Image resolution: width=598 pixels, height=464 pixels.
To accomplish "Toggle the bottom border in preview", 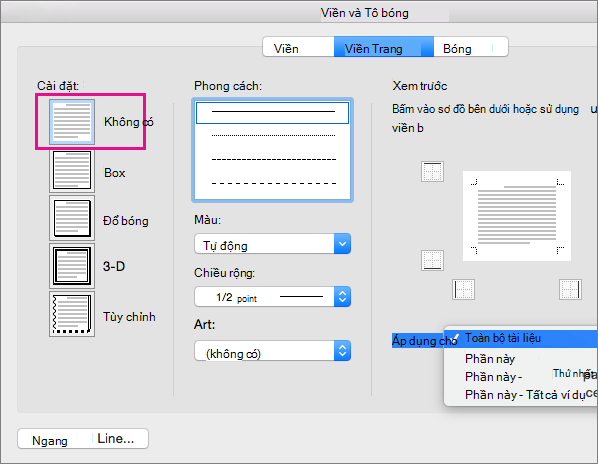I will coord(432,260).
